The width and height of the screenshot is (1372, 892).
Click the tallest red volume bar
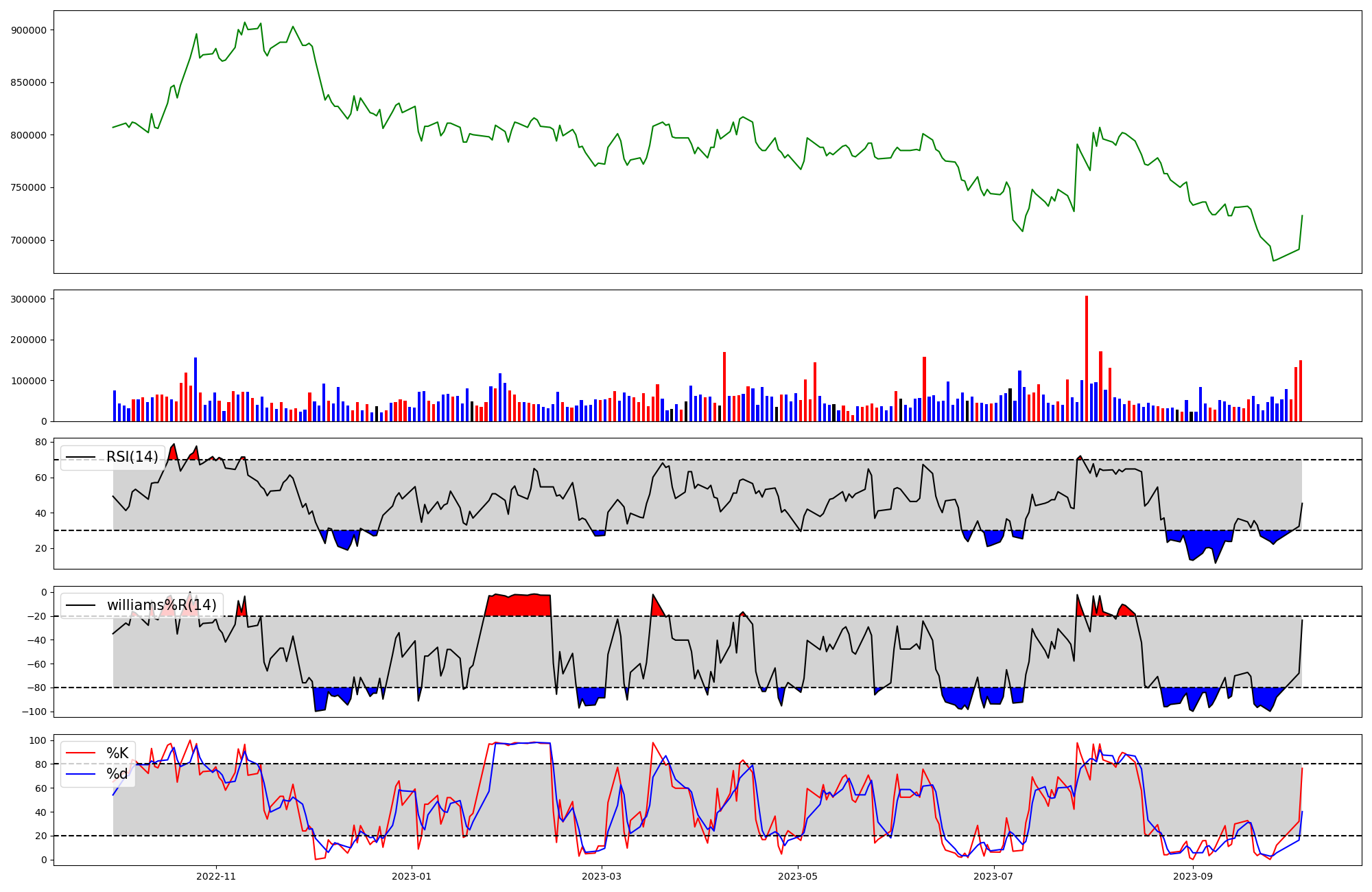click(x=1087, y=357)
